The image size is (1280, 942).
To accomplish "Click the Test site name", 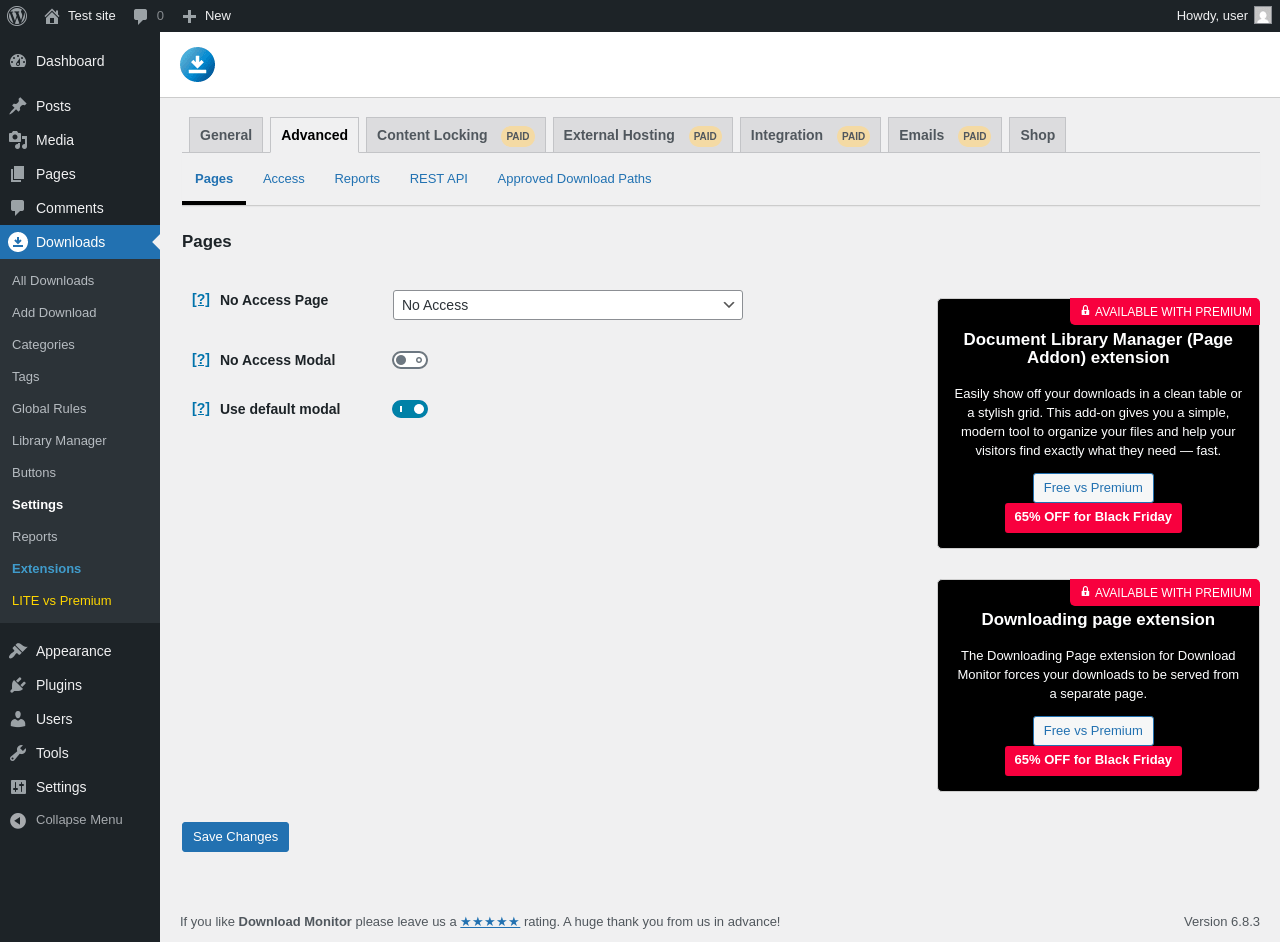I will 92,16.
